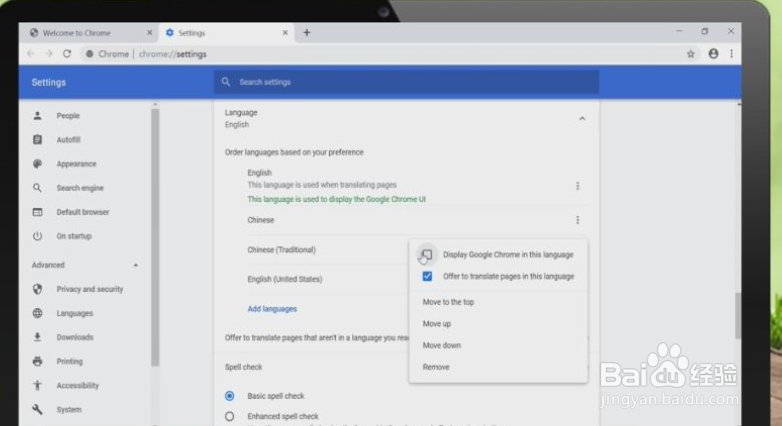The width and height of the screenshot is (782, 426).
Task: Click the Settings page title
Action: [x=49, y=82]
